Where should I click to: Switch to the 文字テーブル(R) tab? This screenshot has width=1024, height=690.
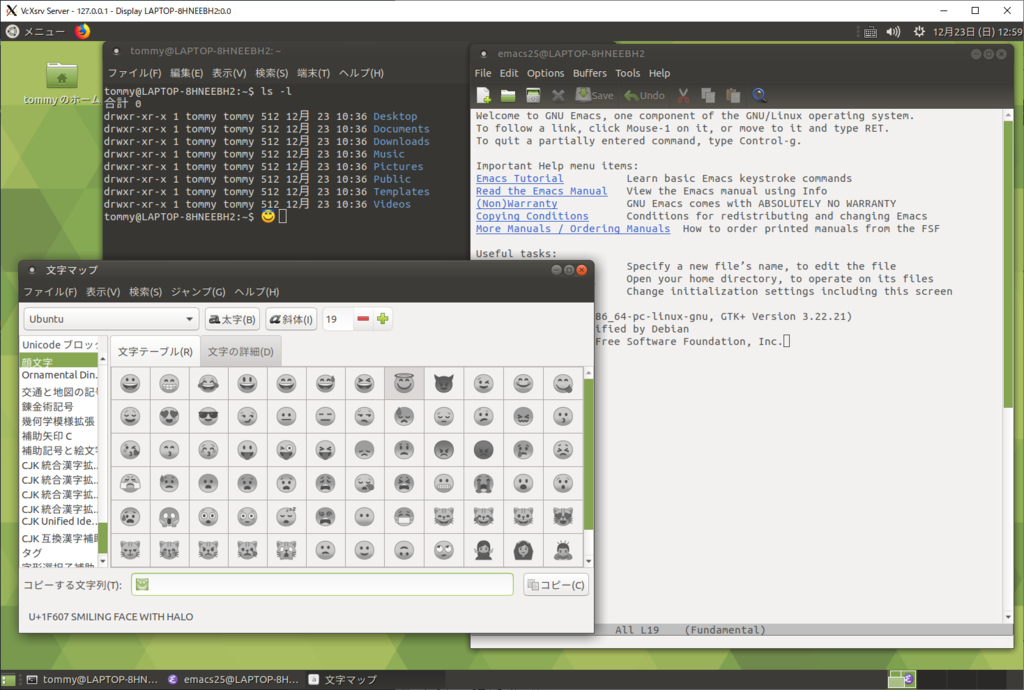coord(155,352)
